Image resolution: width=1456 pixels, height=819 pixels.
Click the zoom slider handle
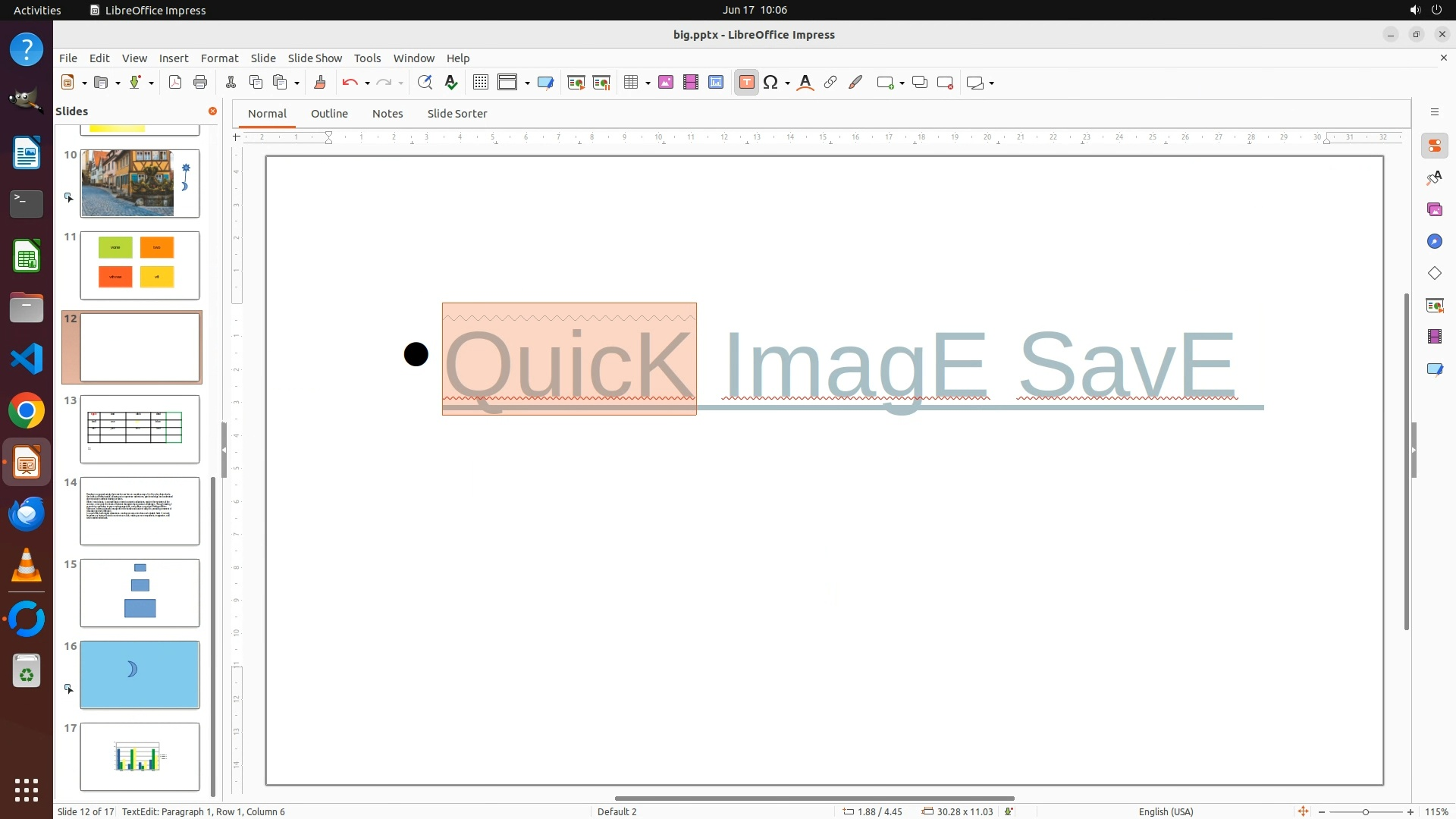[1365, 811]
